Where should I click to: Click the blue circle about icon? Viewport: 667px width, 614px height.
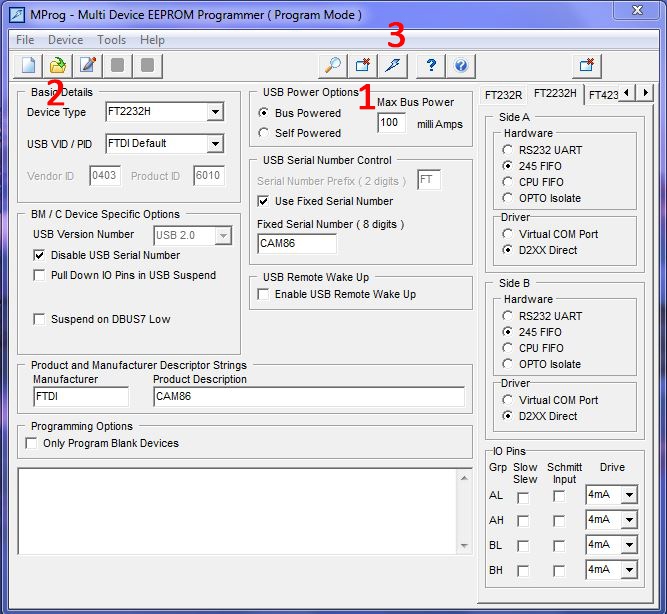[x=461, y=66]
